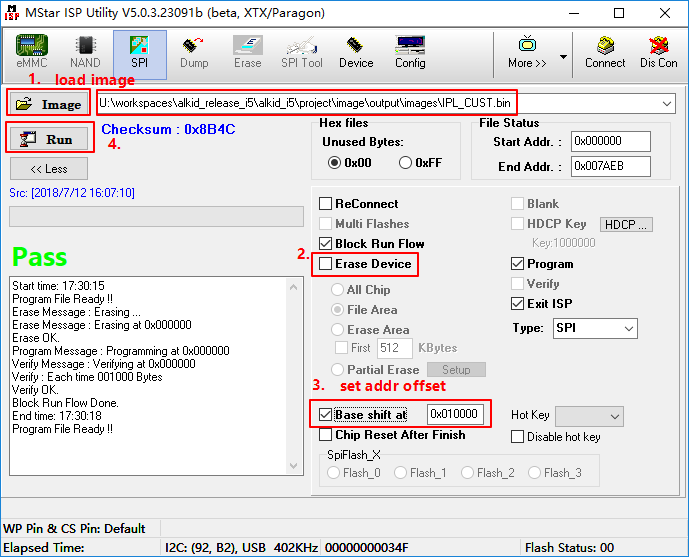689x557 pixels.
Task: Click the Dis Con disconnect icon
Action: [659, 52]
